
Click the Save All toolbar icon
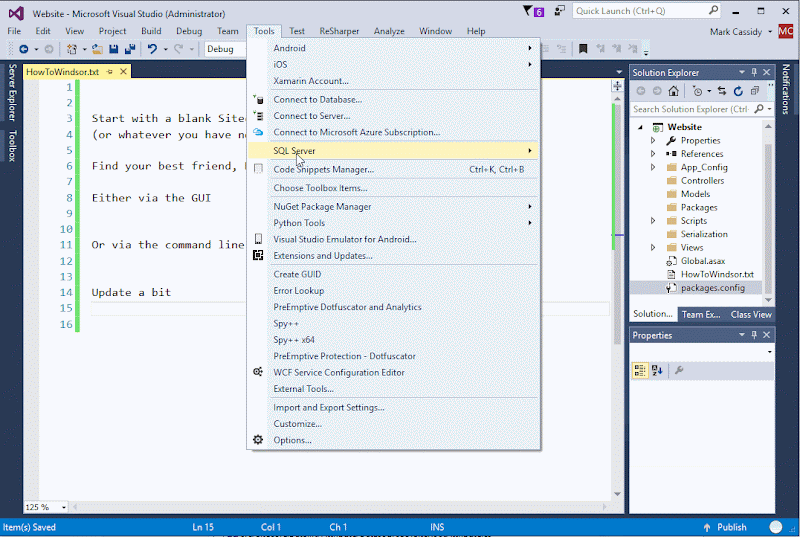[130, 49]
